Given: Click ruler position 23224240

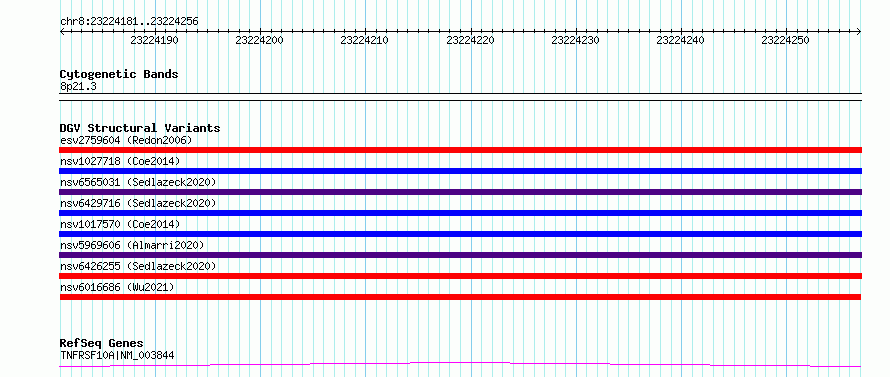Looking at the screenshot, I should tap(681, 40).
